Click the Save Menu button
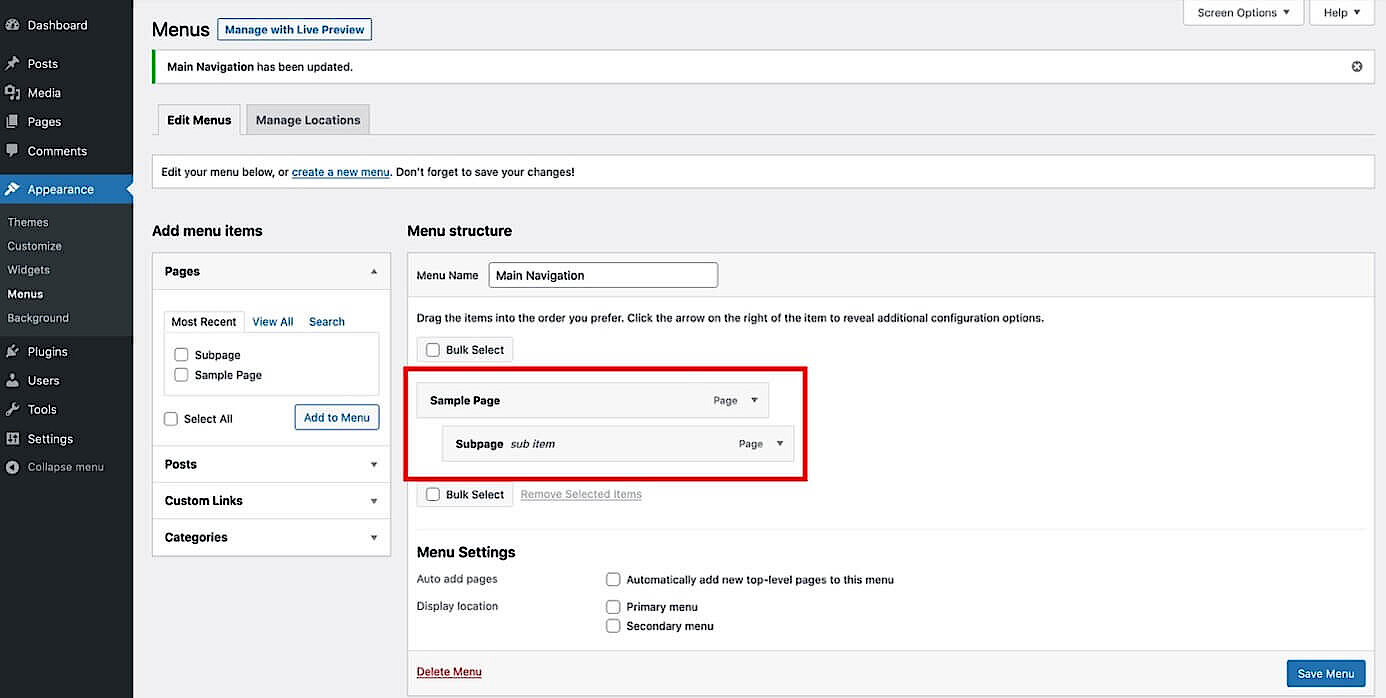 coord(1325,673)
